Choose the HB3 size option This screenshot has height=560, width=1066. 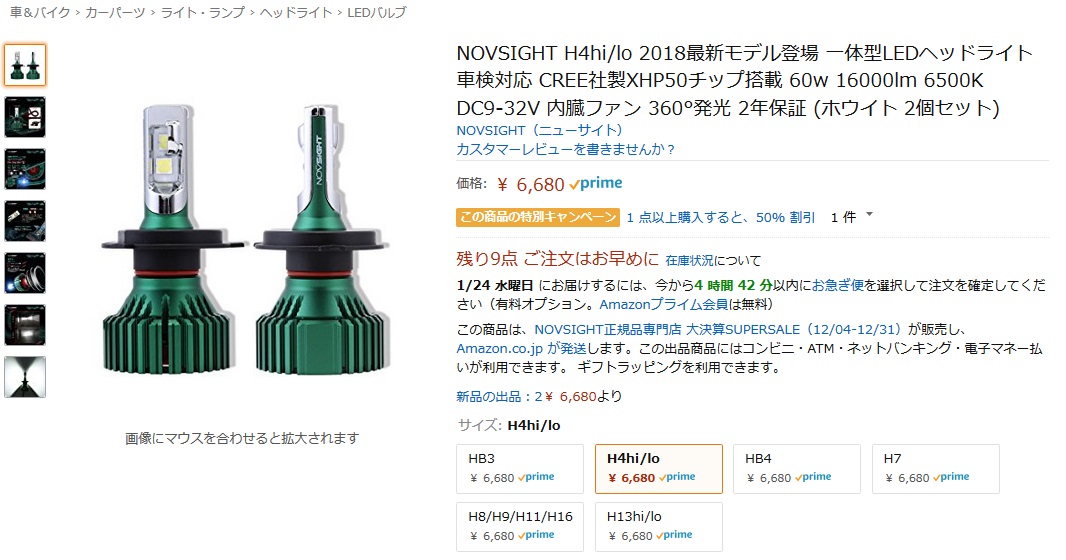(x=520, y=469)
